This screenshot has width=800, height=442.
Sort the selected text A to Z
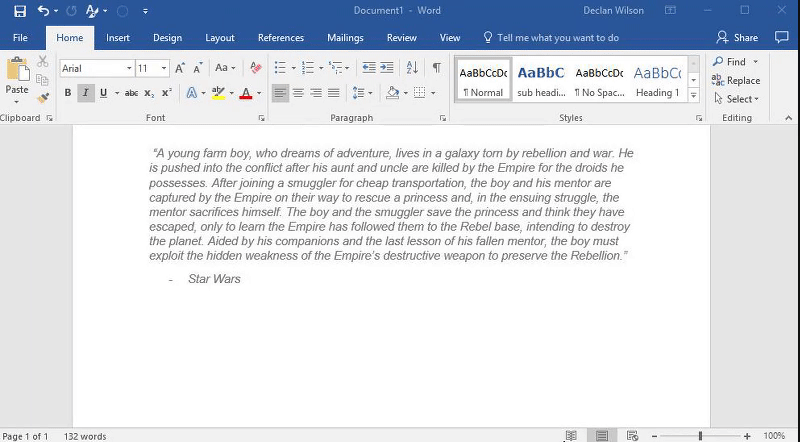click(x=412, y=68)
